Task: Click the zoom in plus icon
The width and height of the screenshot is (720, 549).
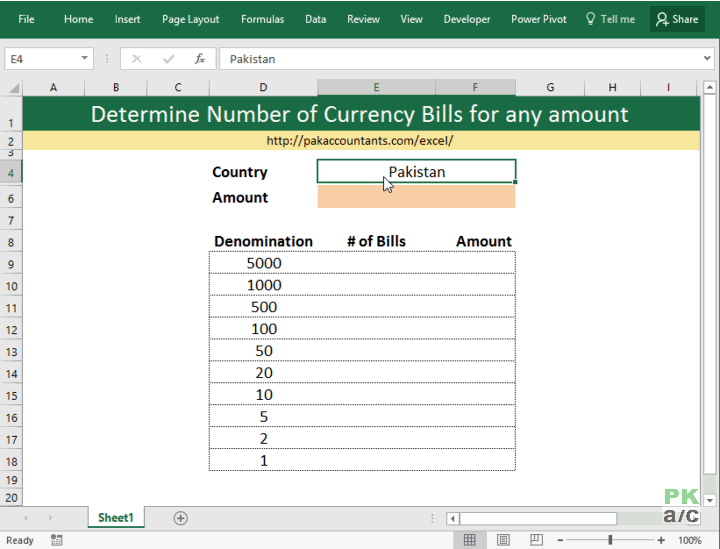Action: pyautogui.click(x=661, y=540)
